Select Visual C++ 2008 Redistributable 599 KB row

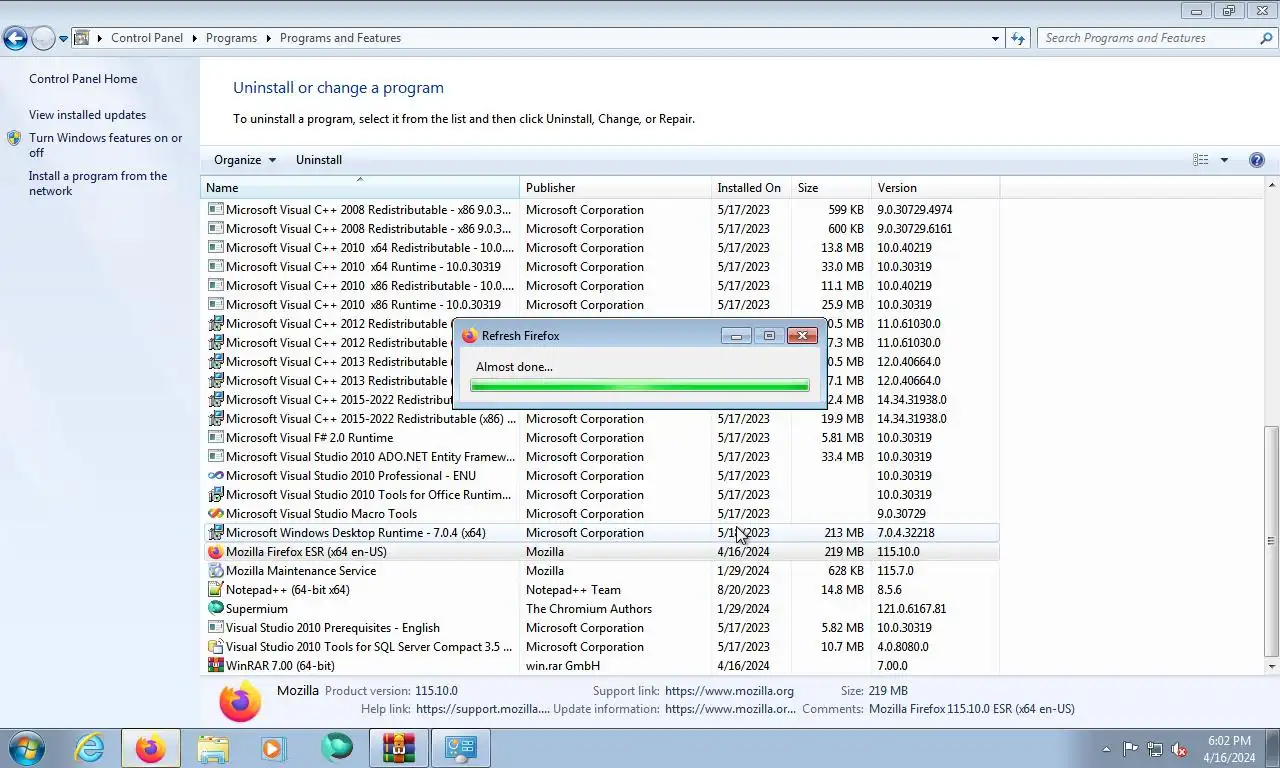pyautogui.click(x=602, y=210)
